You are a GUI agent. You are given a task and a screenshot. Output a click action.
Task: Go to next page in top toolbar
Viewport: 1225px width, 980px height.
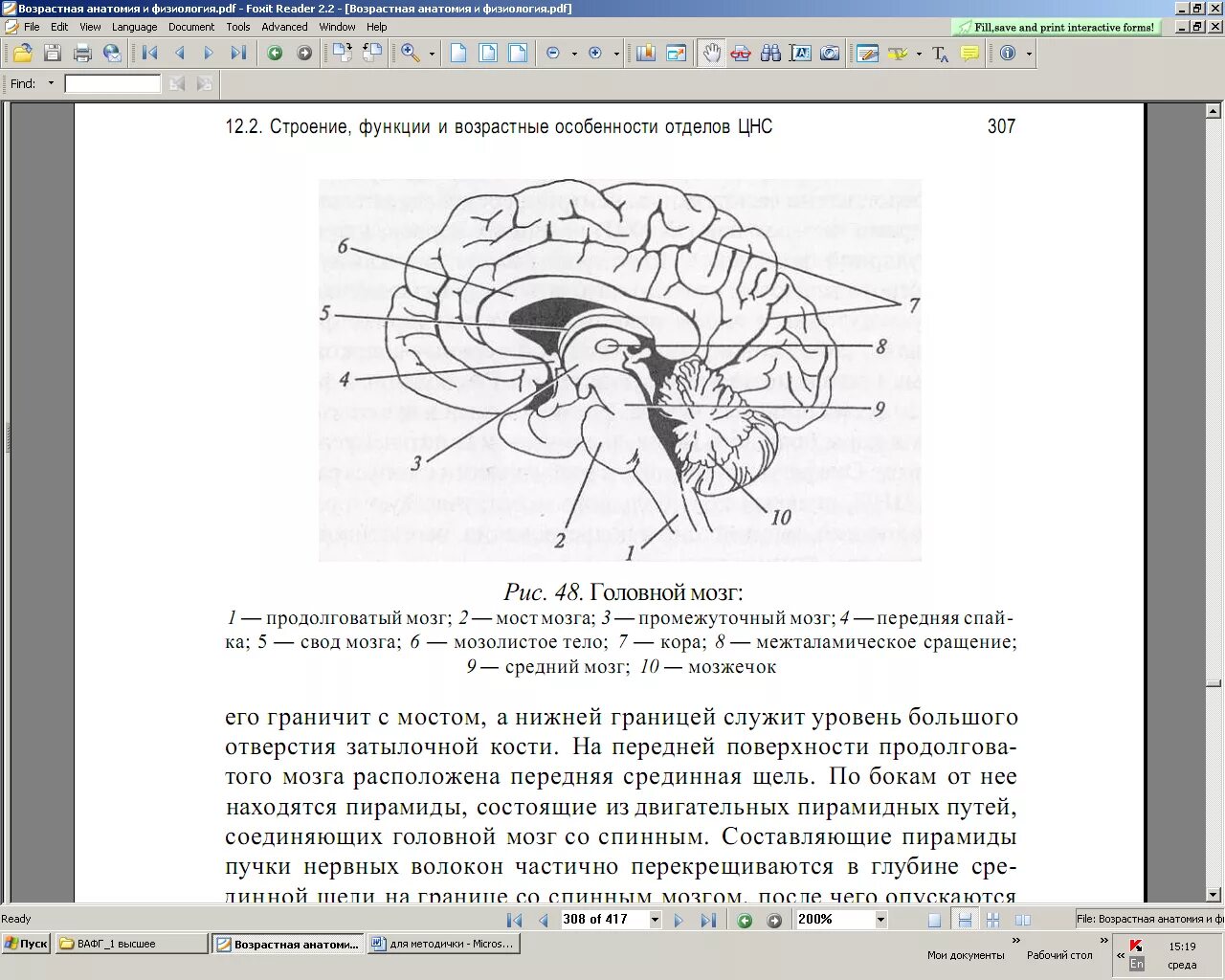click(x=209, y=54)
